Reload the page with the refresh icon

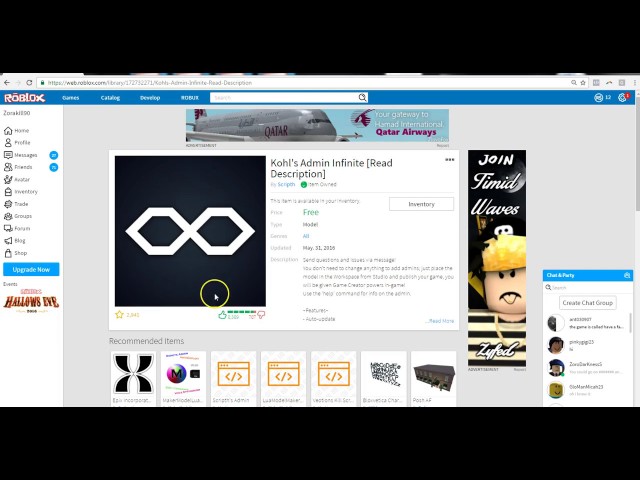coord(29,82)
